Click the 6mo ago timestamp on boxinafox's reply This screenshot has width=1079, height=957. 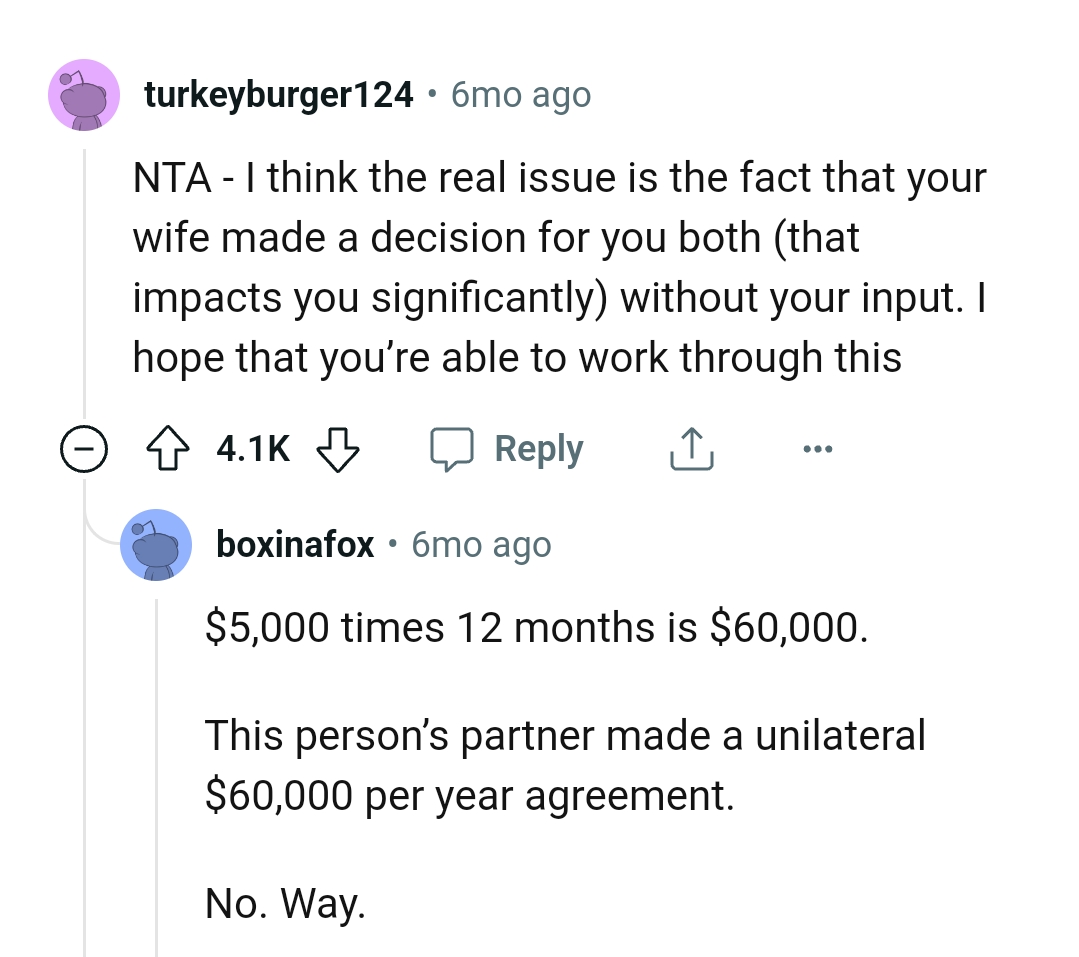tap(480, 544)
